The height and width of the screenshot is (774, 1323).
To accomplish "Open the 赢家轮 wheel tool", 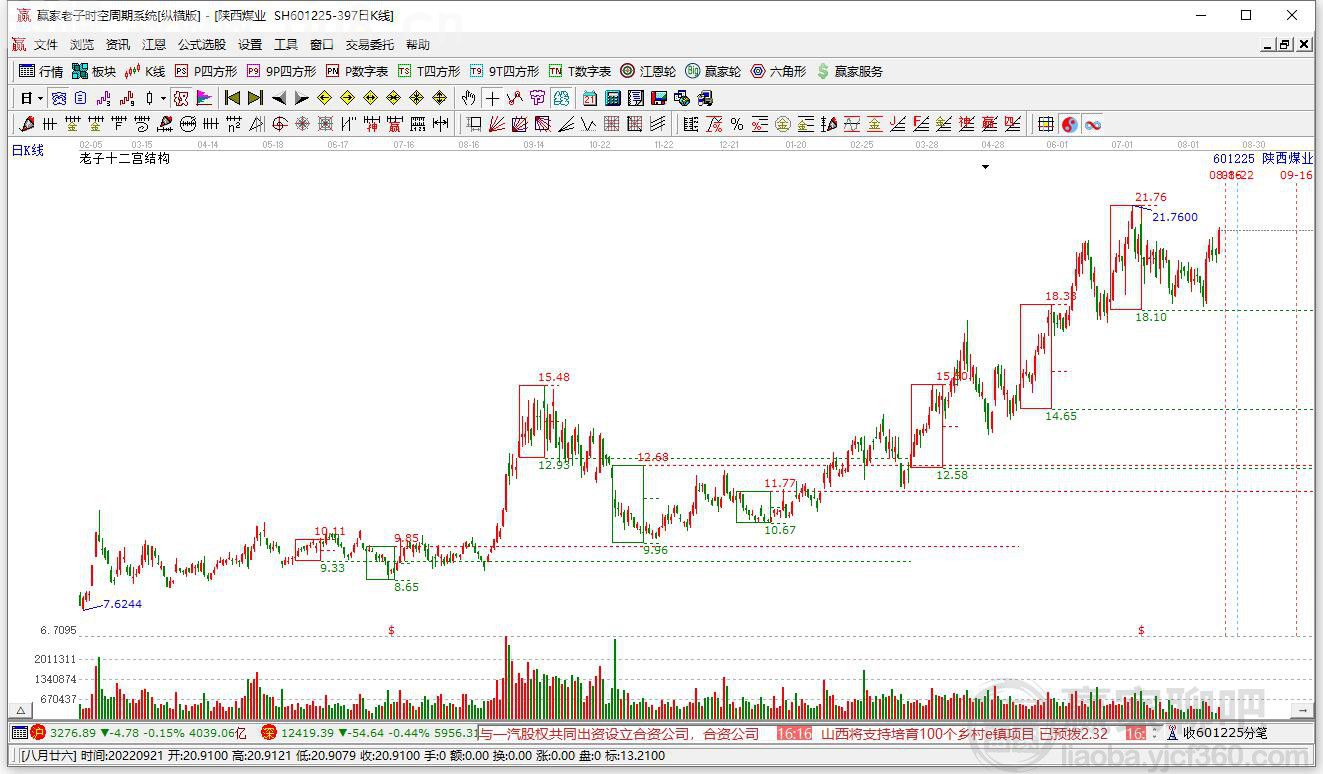I will point(713,71).
